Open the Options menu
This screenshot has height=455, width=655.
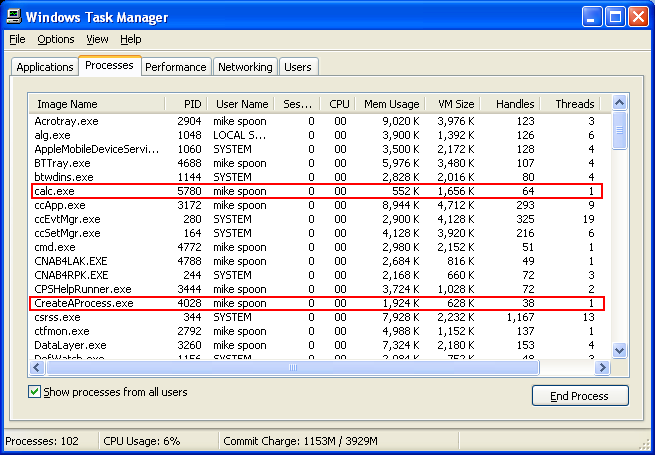[x=56, y=39]
